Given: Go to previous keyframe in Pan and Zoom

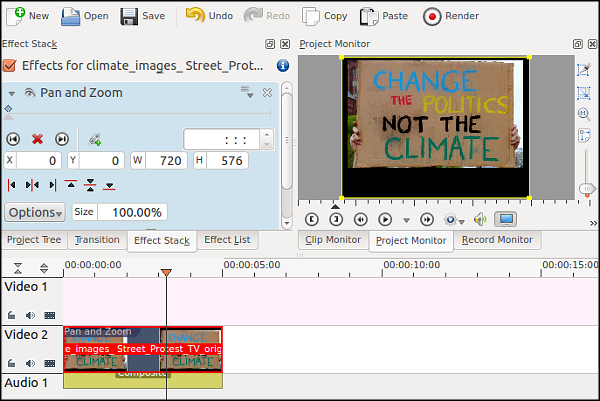Looking at the screenshot, I should tap(13, 139).
